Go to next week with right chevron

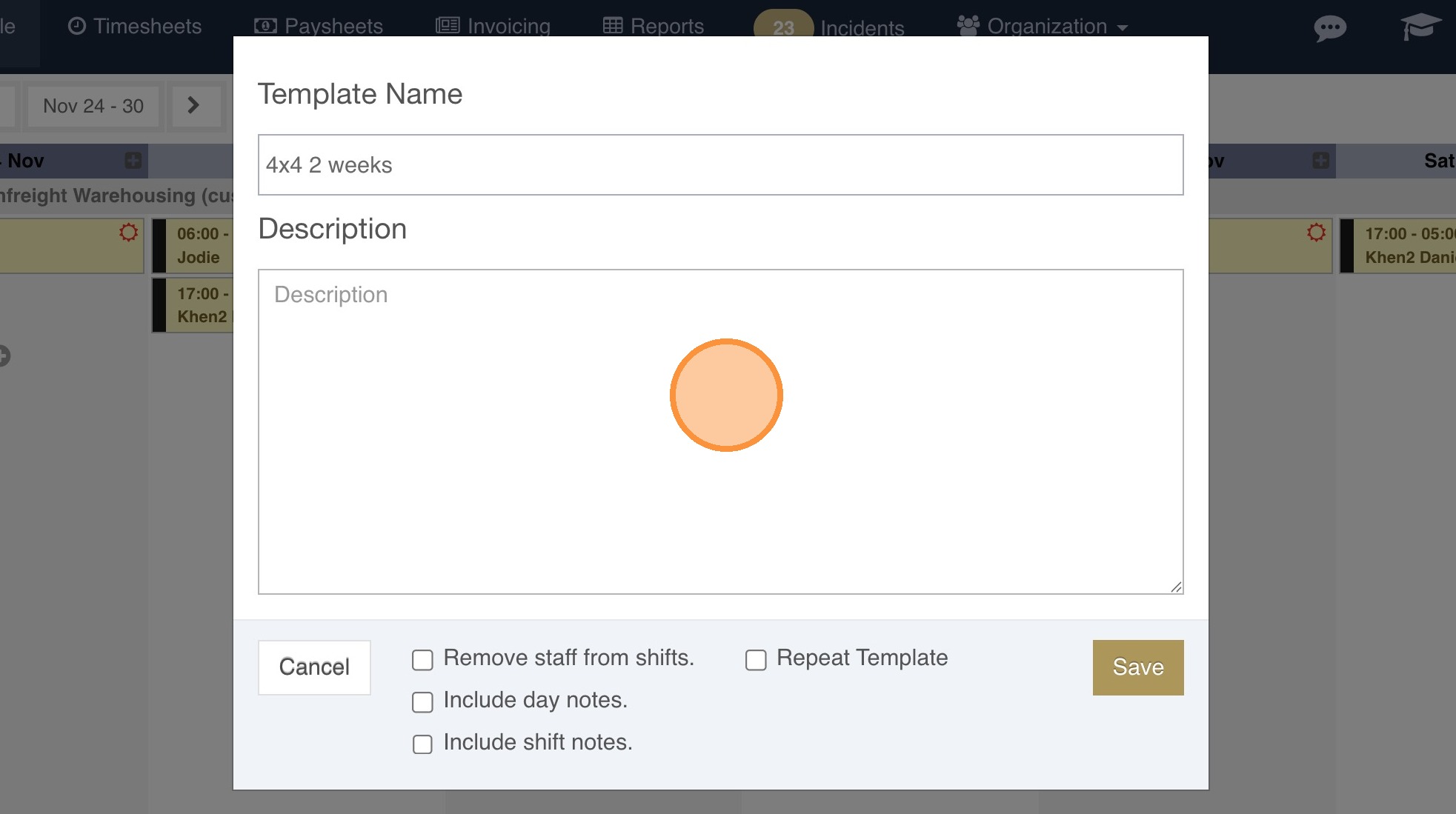click(193, 106)
